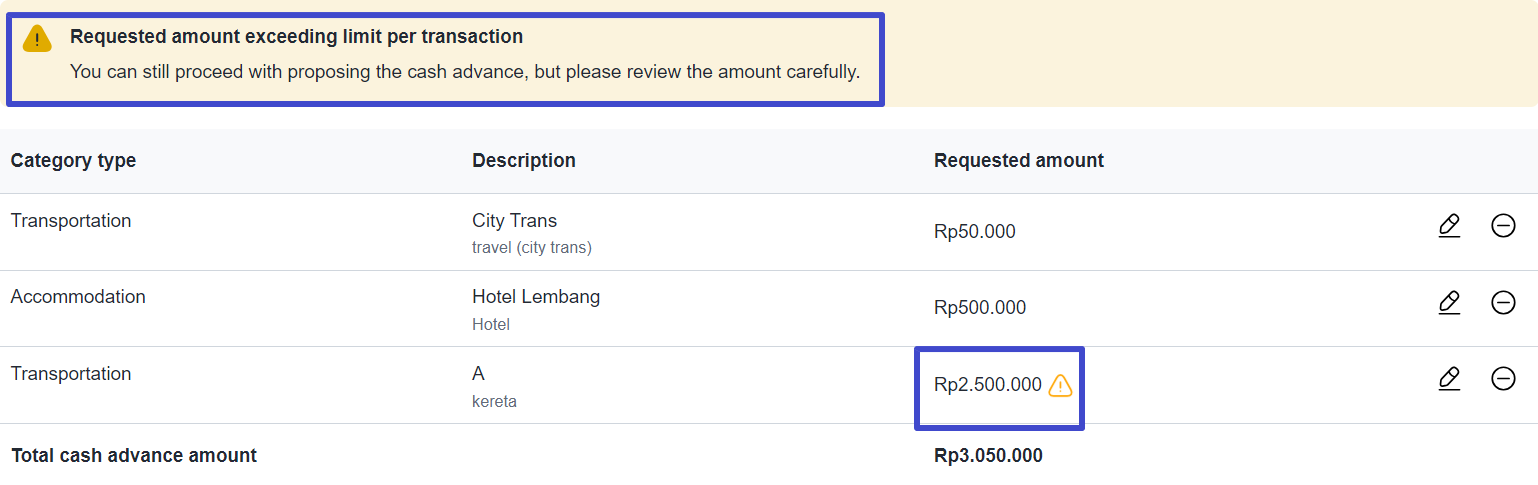Click the Rp3.050.000 total amount
Screen dimensions: 1538x485
[x=988, y=456]
